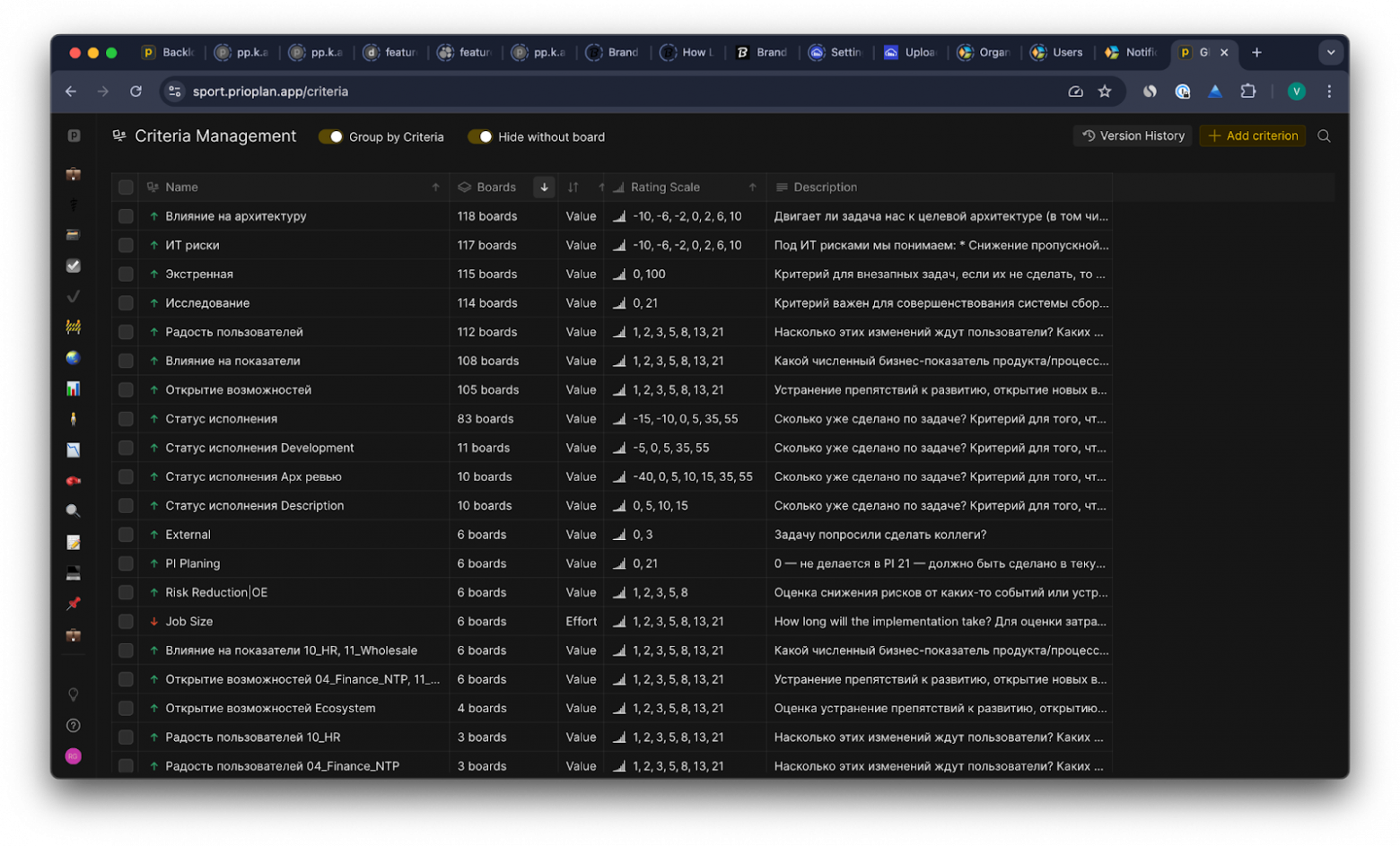Check the box for Job Size row

[x=126, y=621]
